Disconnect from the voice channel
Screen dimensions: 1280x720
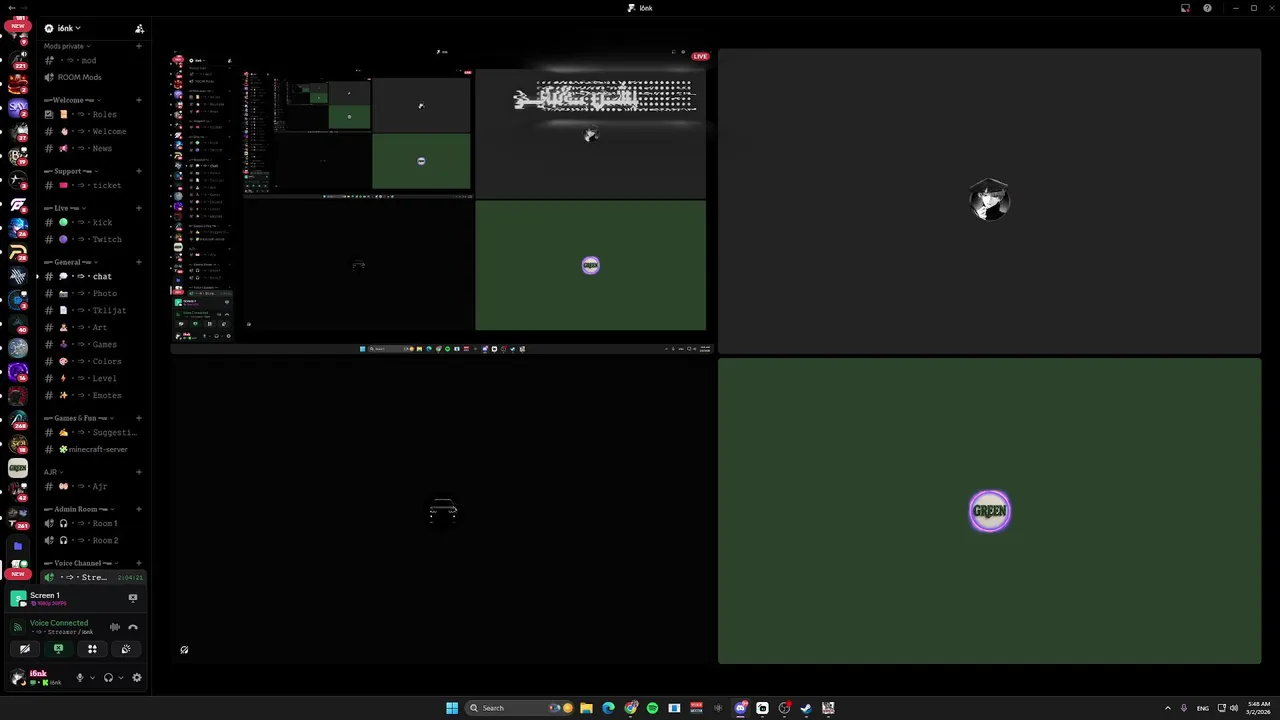coord(133,627)
